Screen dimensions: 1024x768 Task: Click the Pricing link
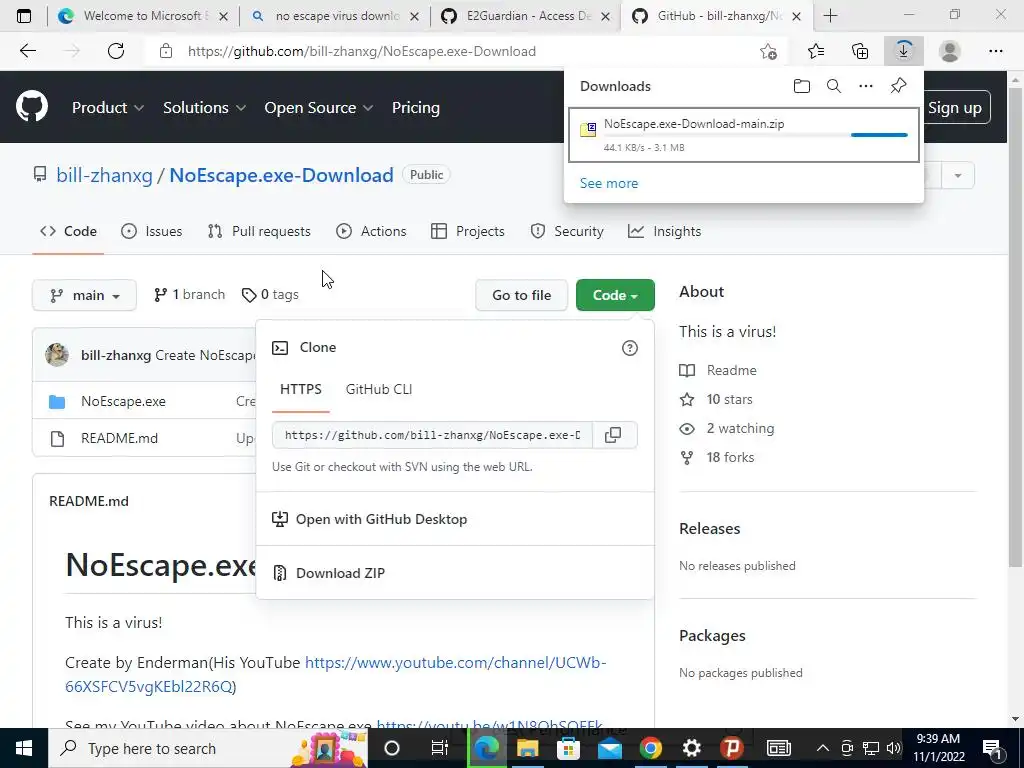[416, 108]
